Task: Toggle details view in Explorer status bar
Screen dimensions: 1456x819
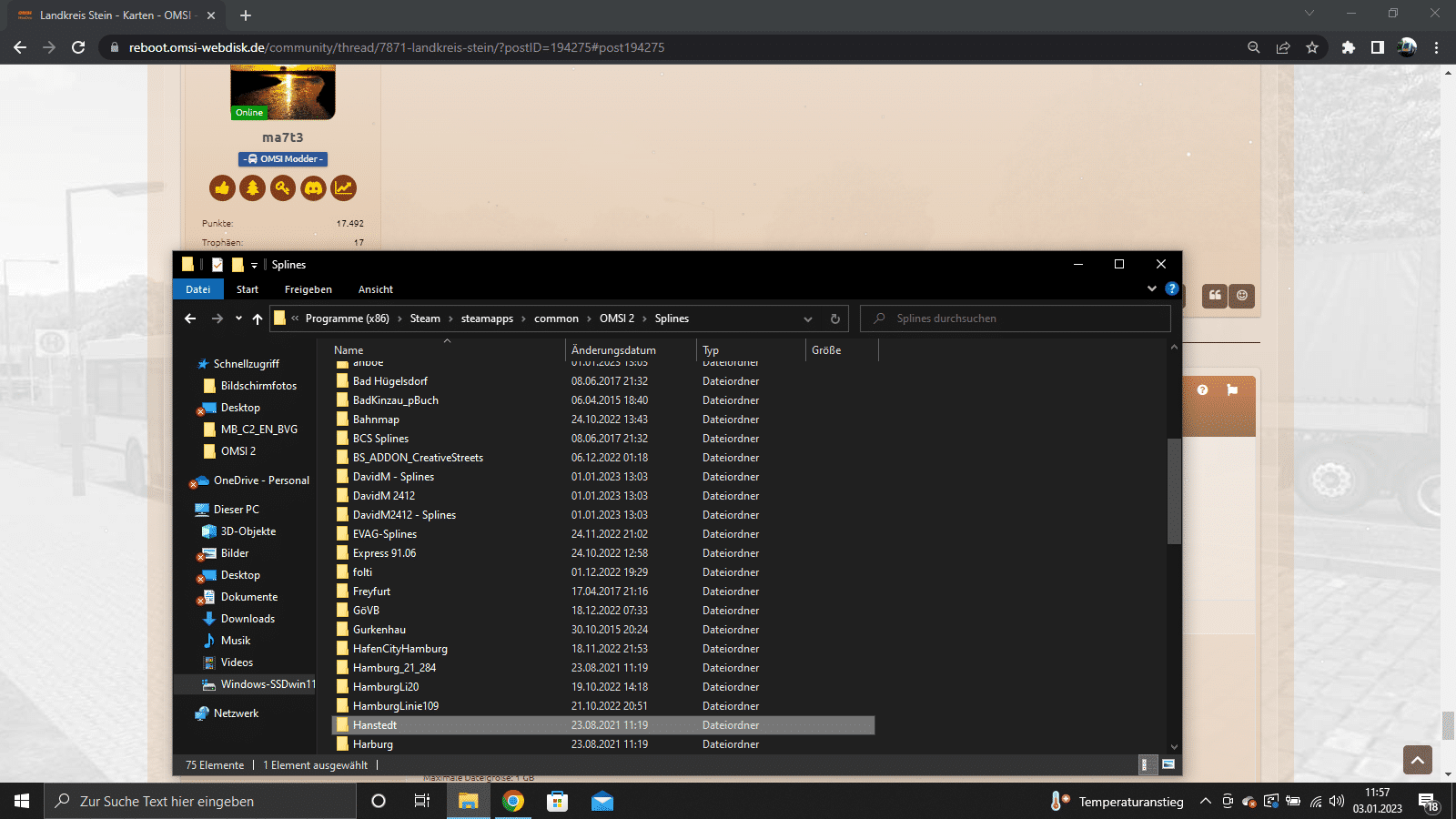Action: pos(1147,764)
